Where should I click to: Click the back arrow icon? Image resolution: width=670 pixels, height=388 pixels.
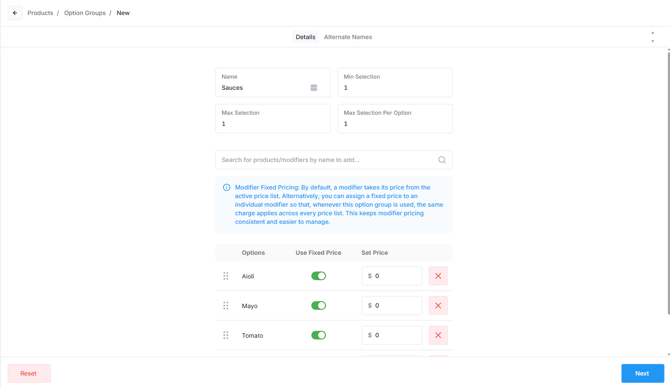[x=15, y=13]
